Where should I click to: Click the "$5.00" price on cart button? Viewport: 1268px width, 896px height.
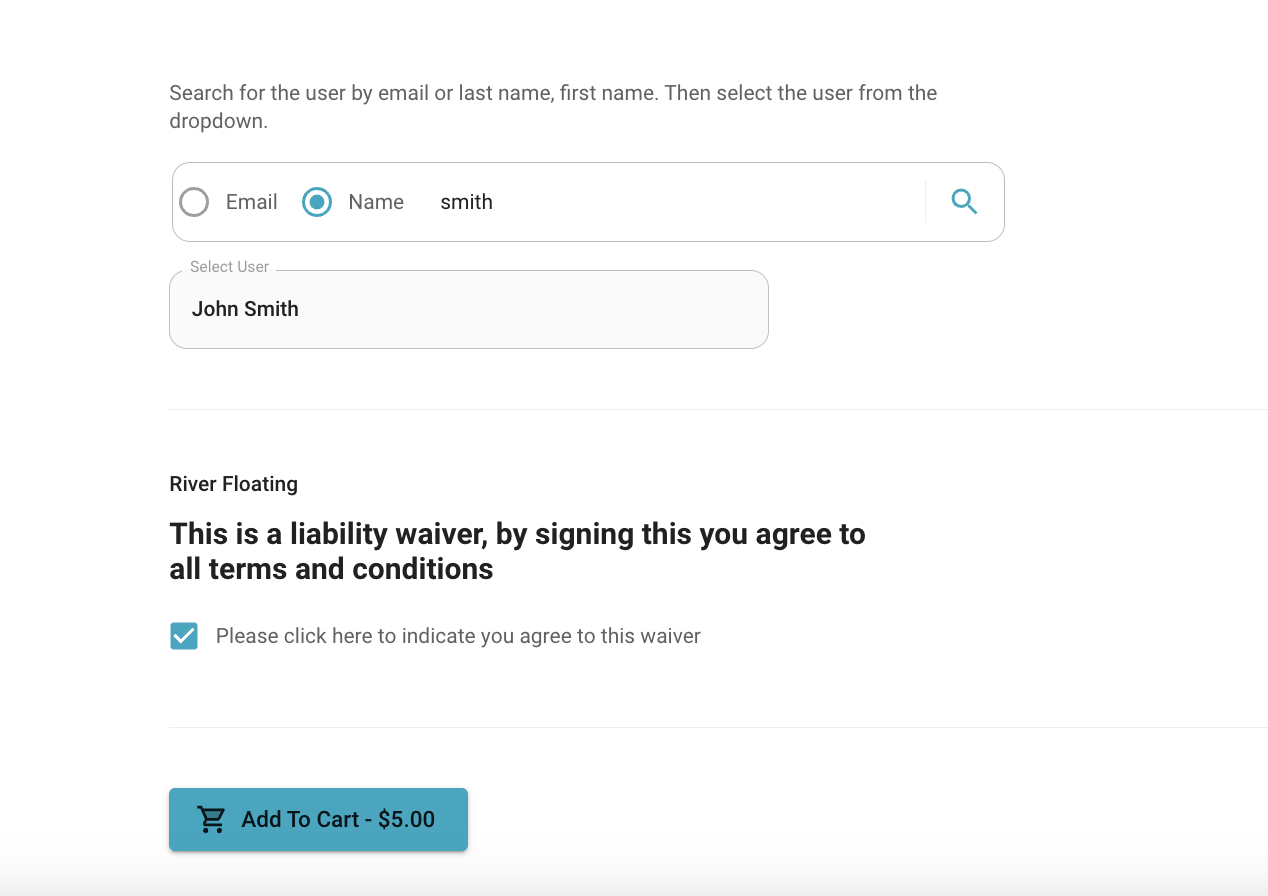click(406, 820)
